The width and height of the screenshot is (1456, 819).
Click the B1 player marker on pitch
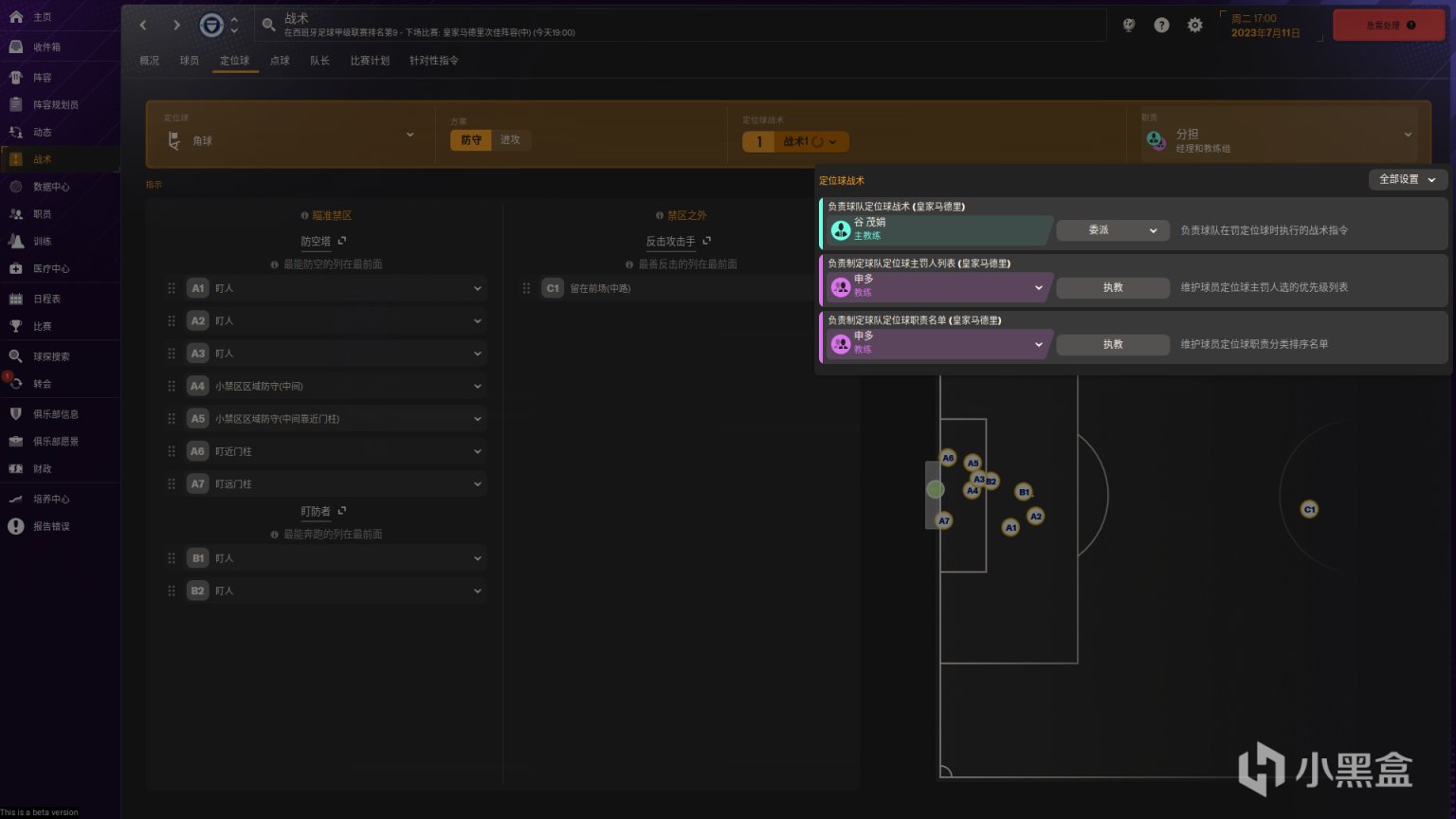pyautogui.click(x=1024, y=492)
